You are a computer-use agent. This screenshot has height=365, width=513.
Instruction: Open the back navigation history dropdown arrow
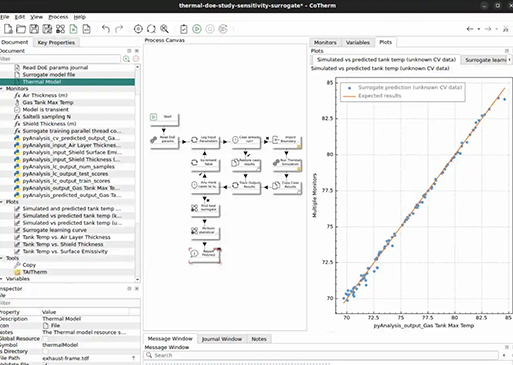pos(479,29)
